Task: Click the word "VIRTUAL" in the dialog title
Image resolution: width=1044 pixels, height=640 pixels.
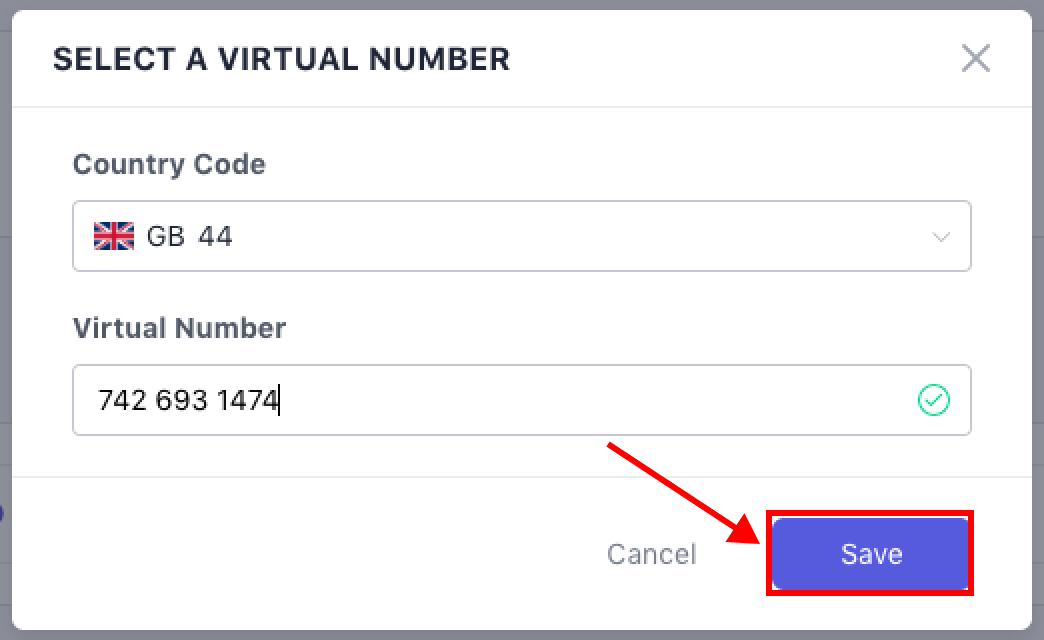Action: point(289,59)
